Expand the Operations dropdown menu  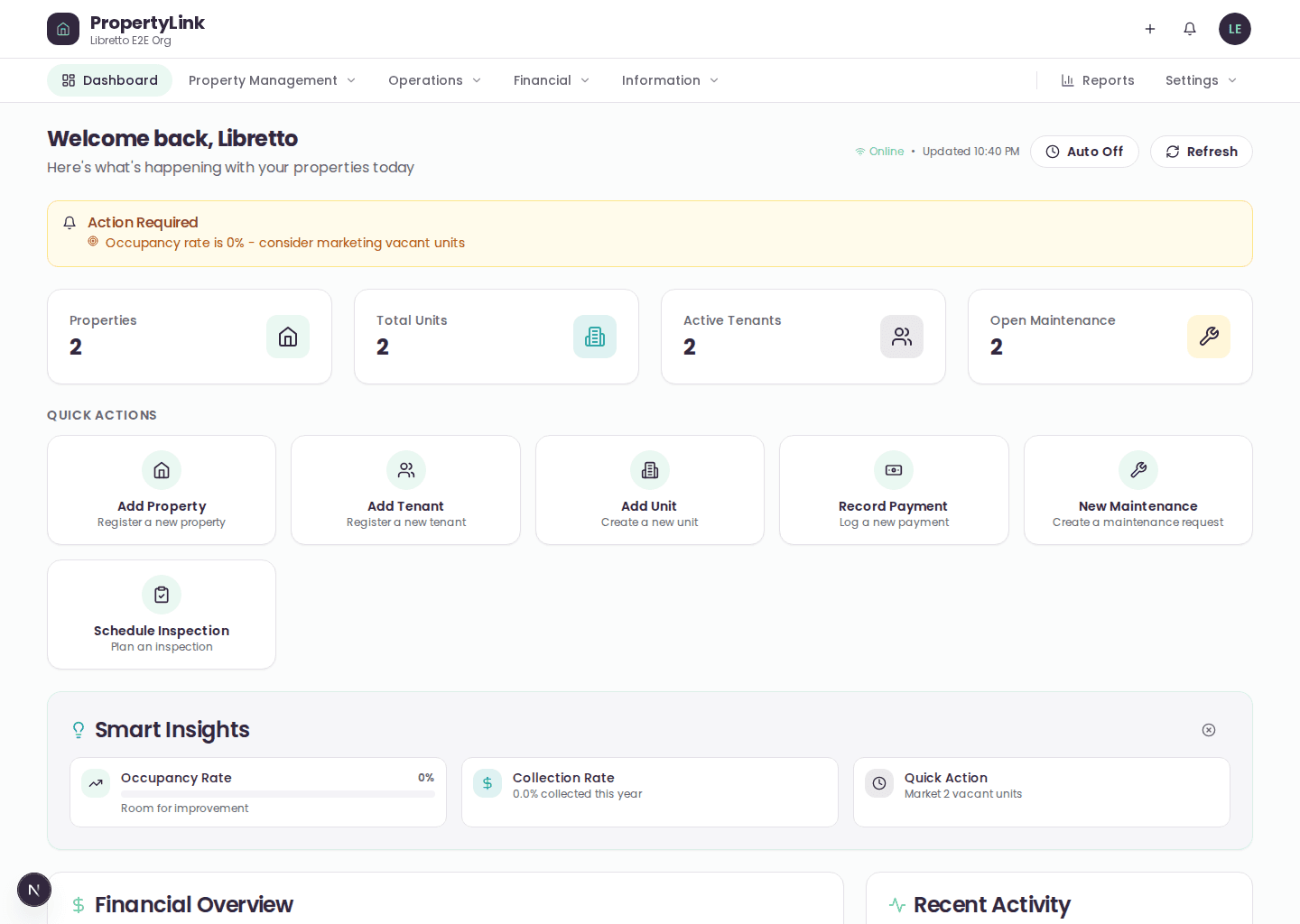[x=434, y=80]
